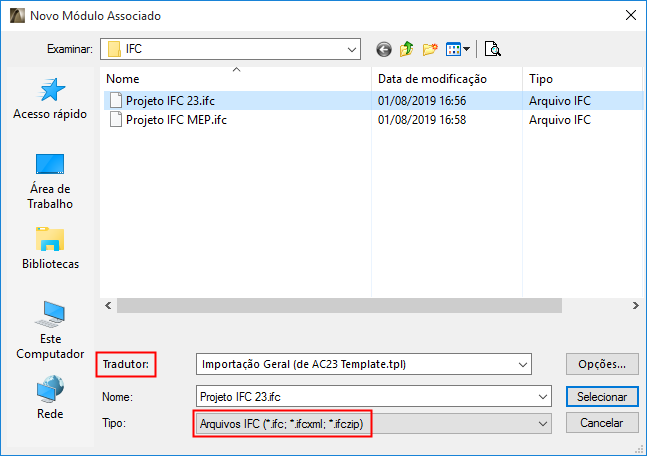
Task: Open the view menu icon
Action: (458, 48)
